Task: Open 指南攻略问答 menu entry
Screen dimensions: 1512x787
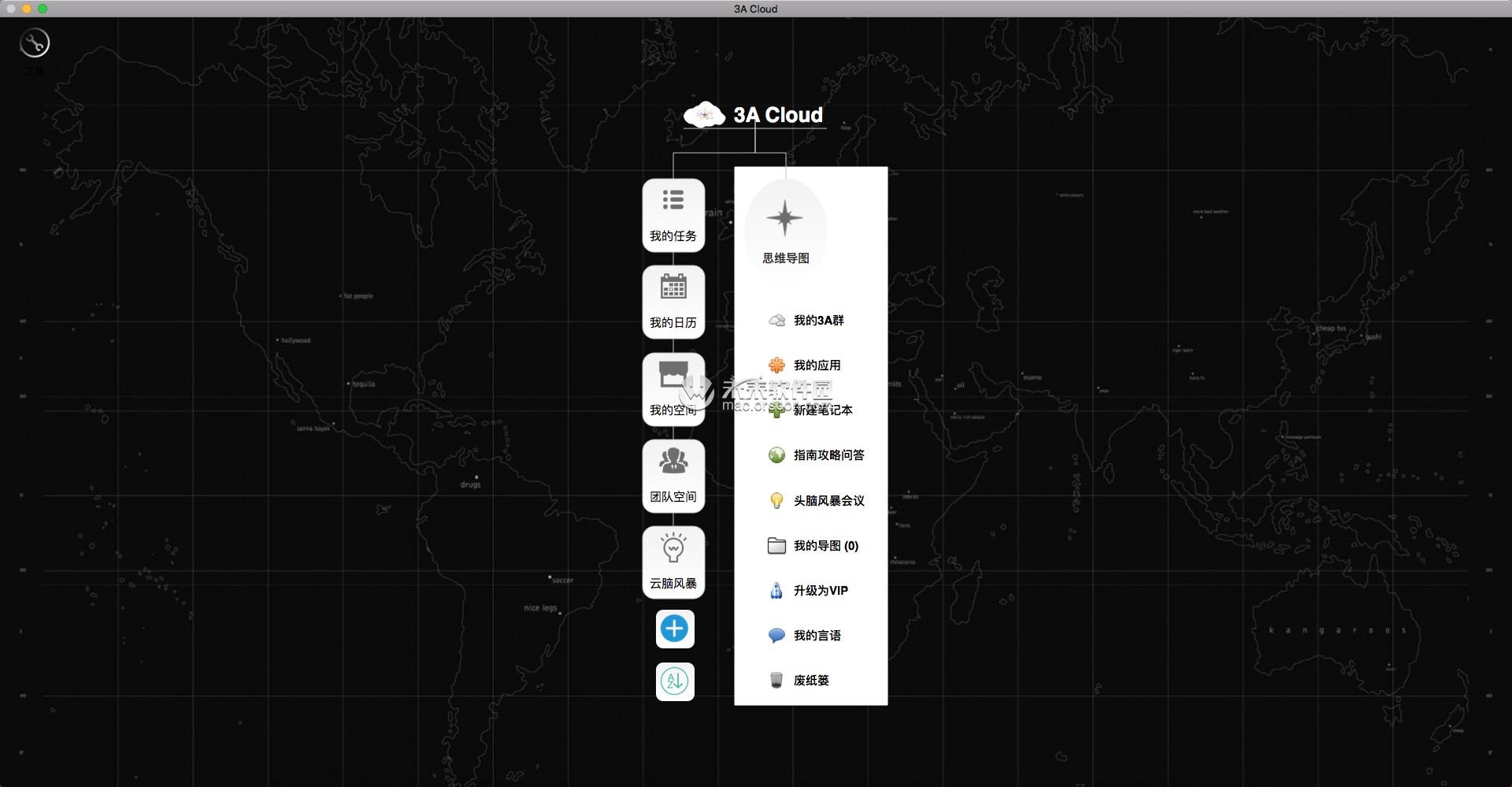Action: 817,455
